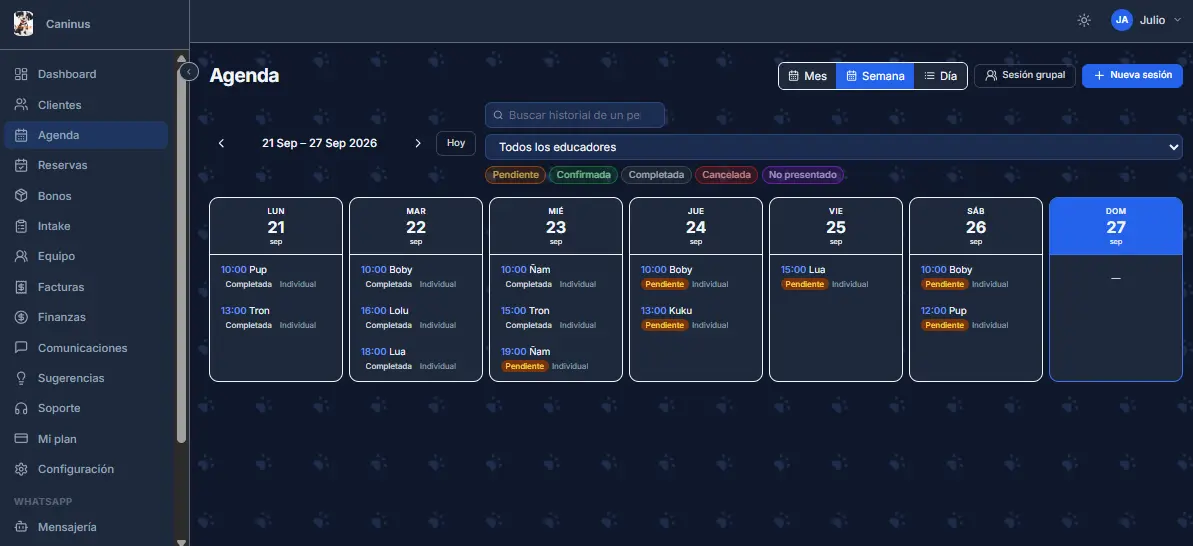Toggle the Confirmada status filter
This screenshot has width=1193, height=546.
click(584, 175)
